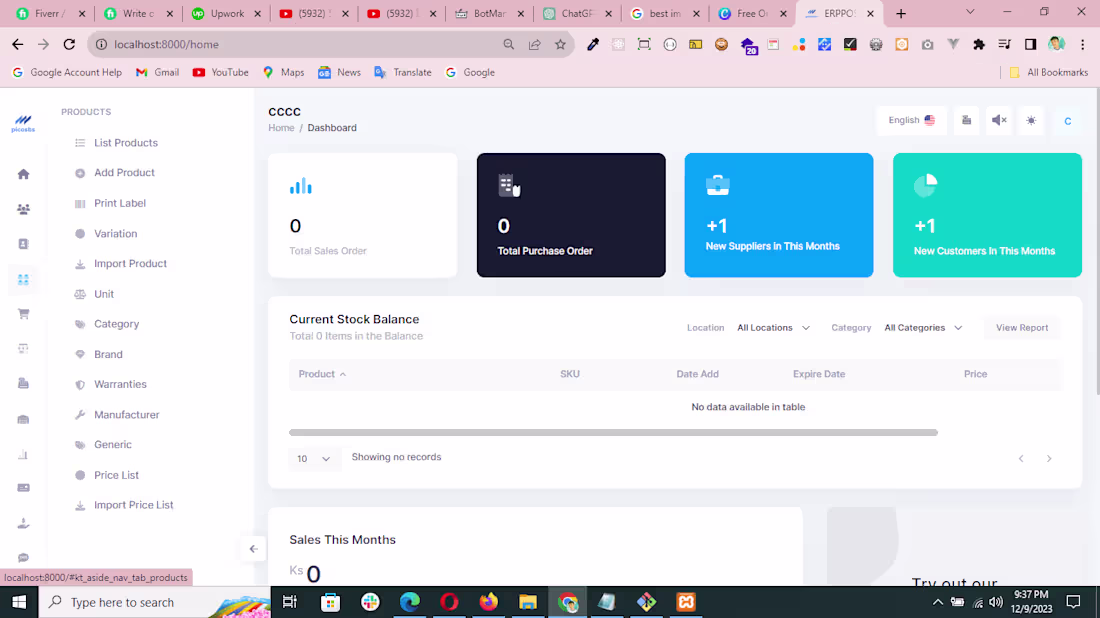The image size is (1100, 618).
Task: Open browser extensions puzzle icon
Action: [979, 44]
